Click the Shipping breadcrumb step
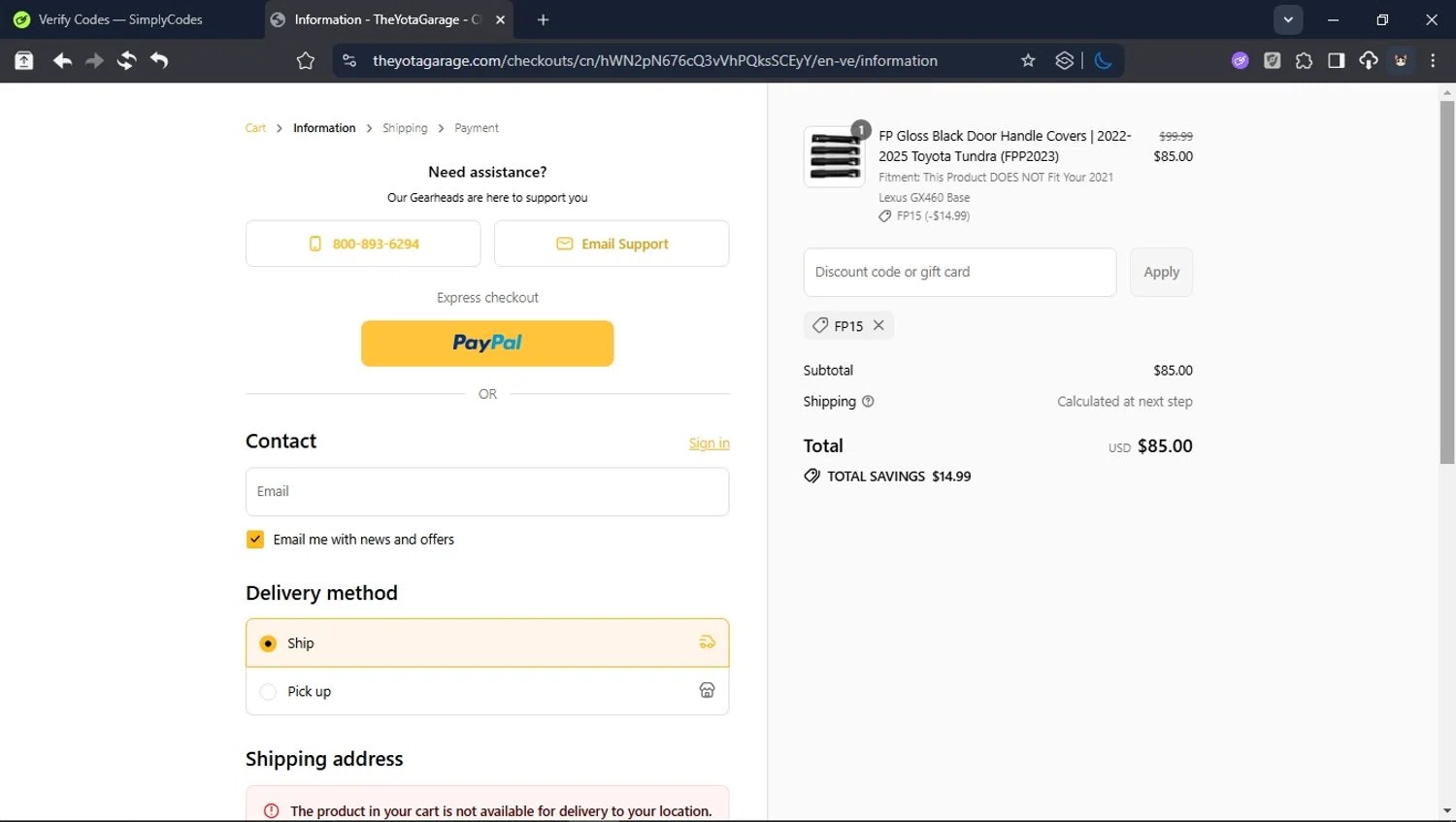This screenshot has width=1456, height=822. pyautogui.click(x=405, y=128)
